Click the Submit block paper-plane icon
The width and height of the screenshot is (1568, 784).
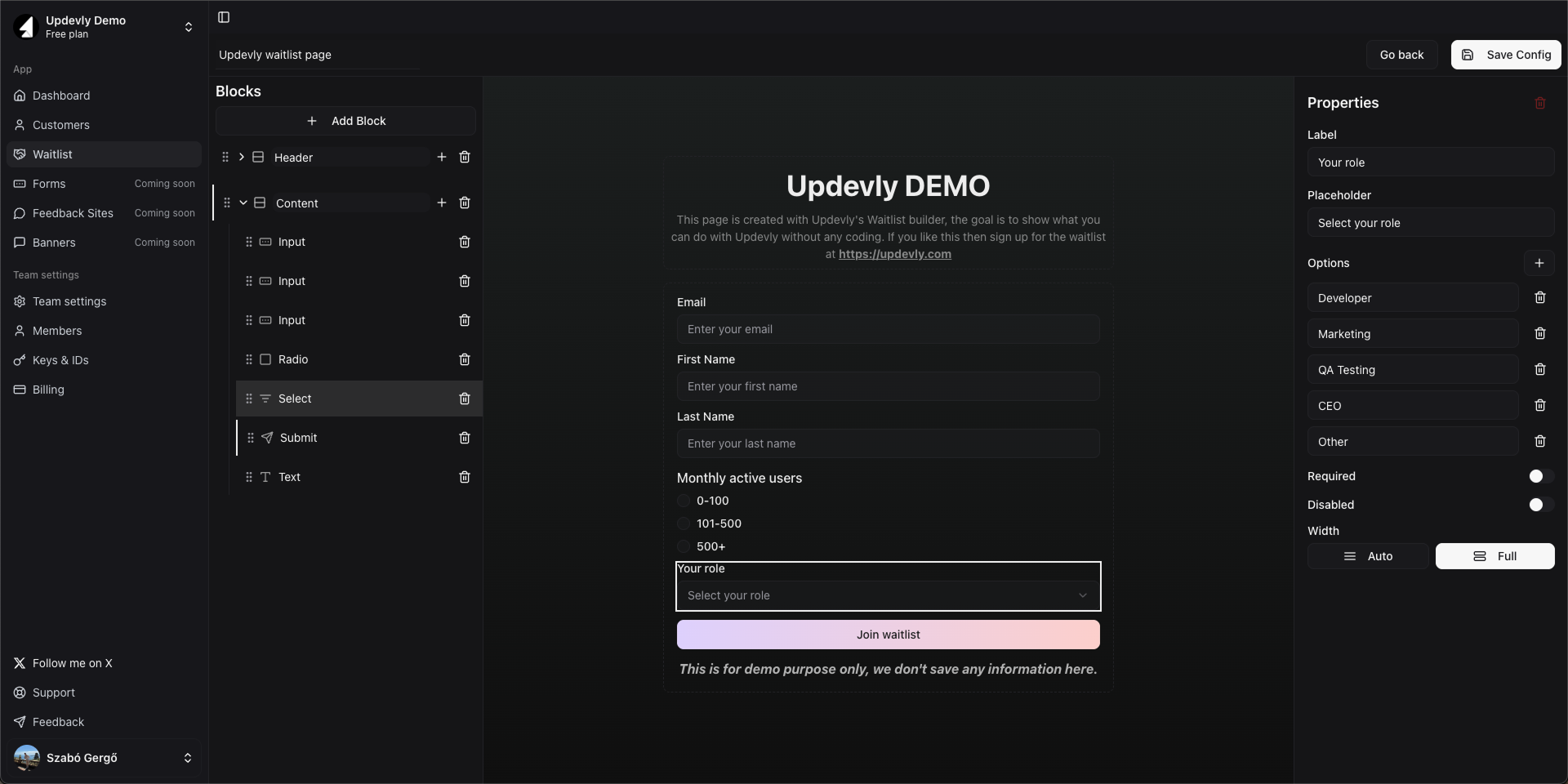[267, 438]
